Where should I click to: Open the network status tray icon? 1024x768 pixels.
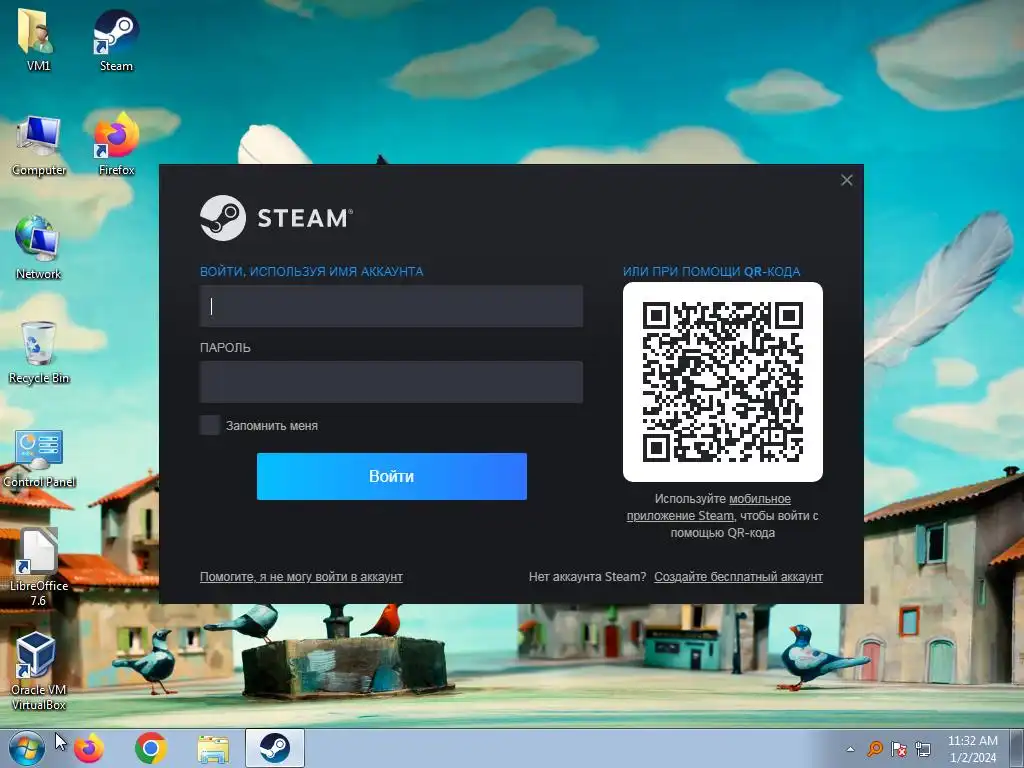pos(923,749)
